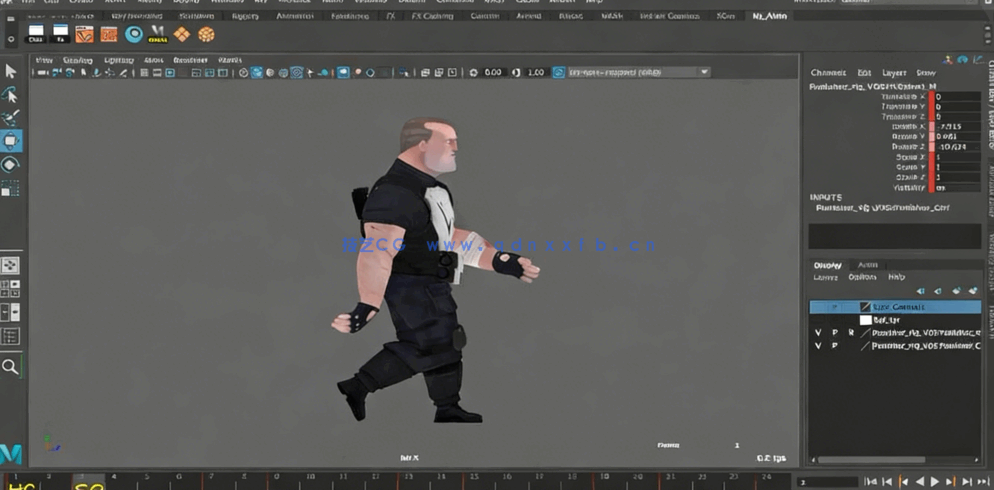The height and width of the screenshot is (490, 994).
Task: Choose the Rotate tool in toolbox
Action: [x=11, y=165]
